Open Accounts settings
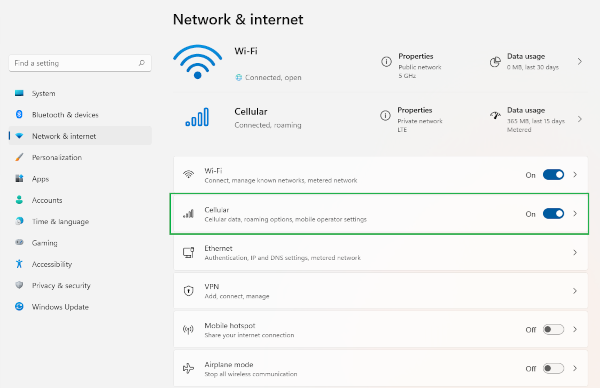Screen dimensions: 600x388 pyautogui.click(x=80, y=200)
